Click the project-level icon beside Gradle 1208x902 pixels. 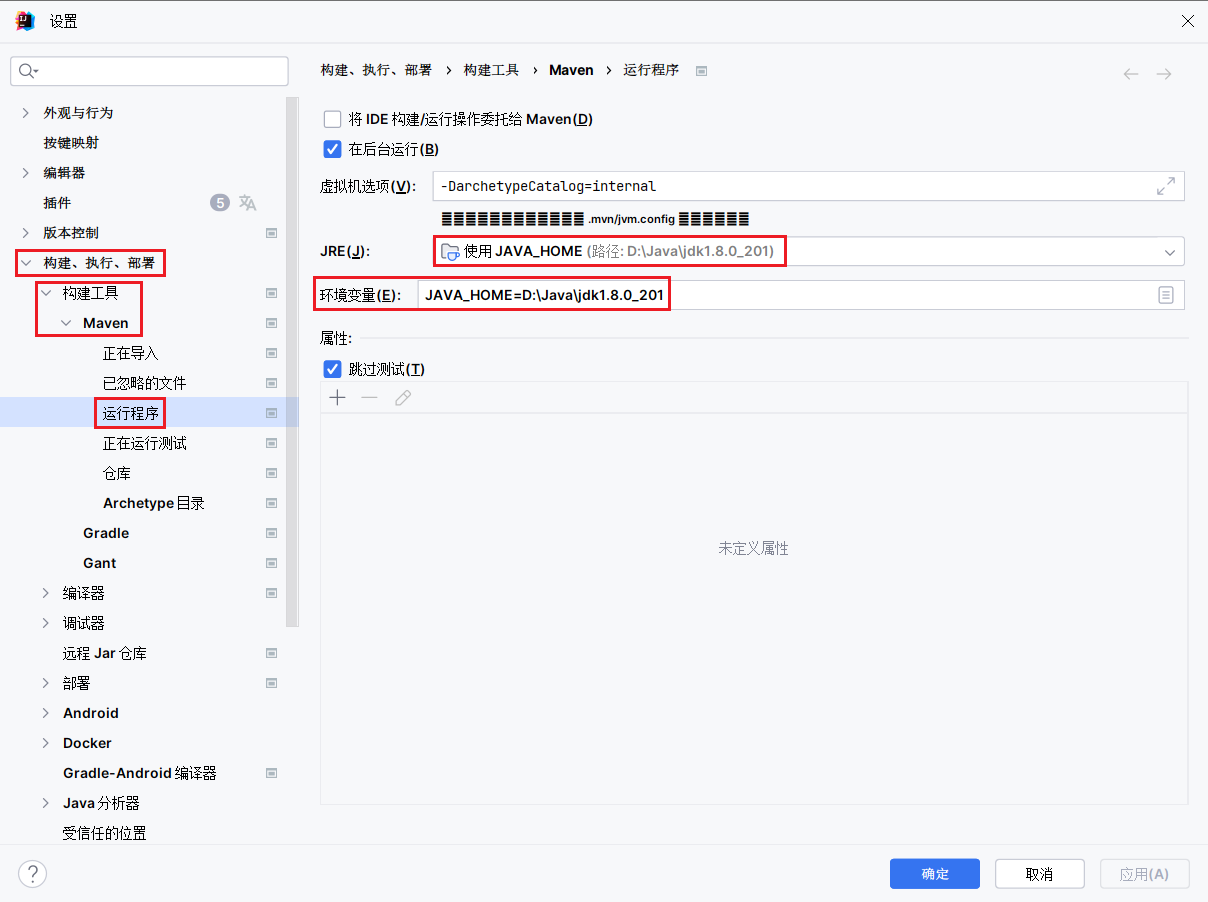(x=271, y=533)
